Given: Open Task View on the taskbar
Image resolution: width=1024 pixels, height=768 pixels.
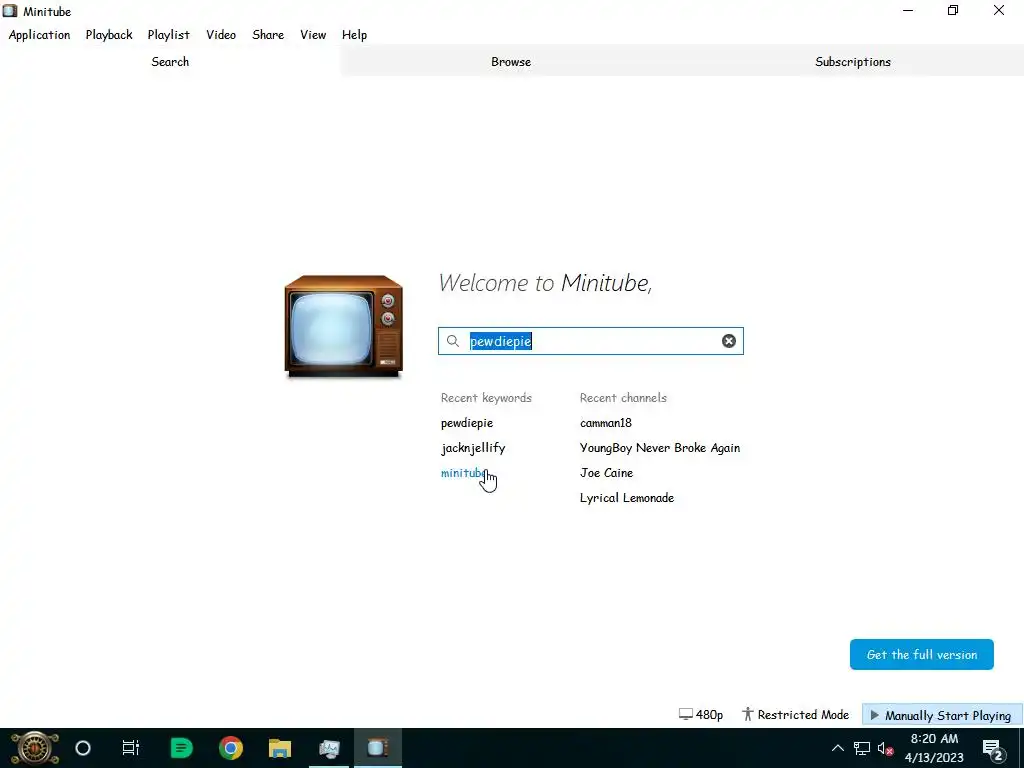Looking at the screenshot, I should tap(131, 748).
